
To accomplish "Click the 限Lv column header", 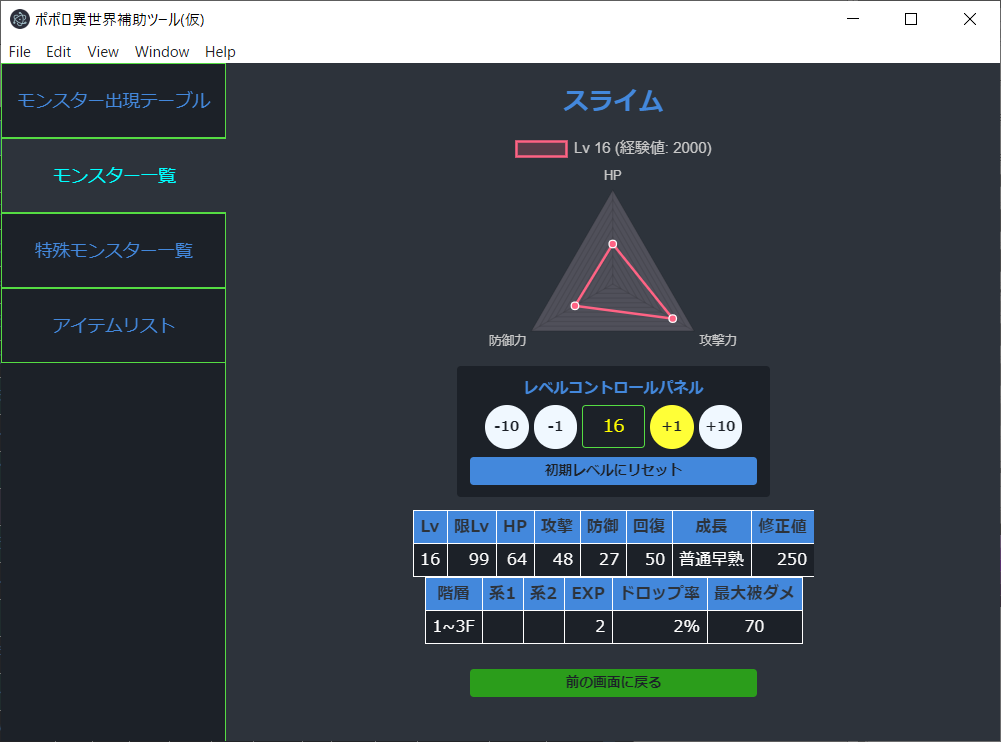I will [472, 526].
